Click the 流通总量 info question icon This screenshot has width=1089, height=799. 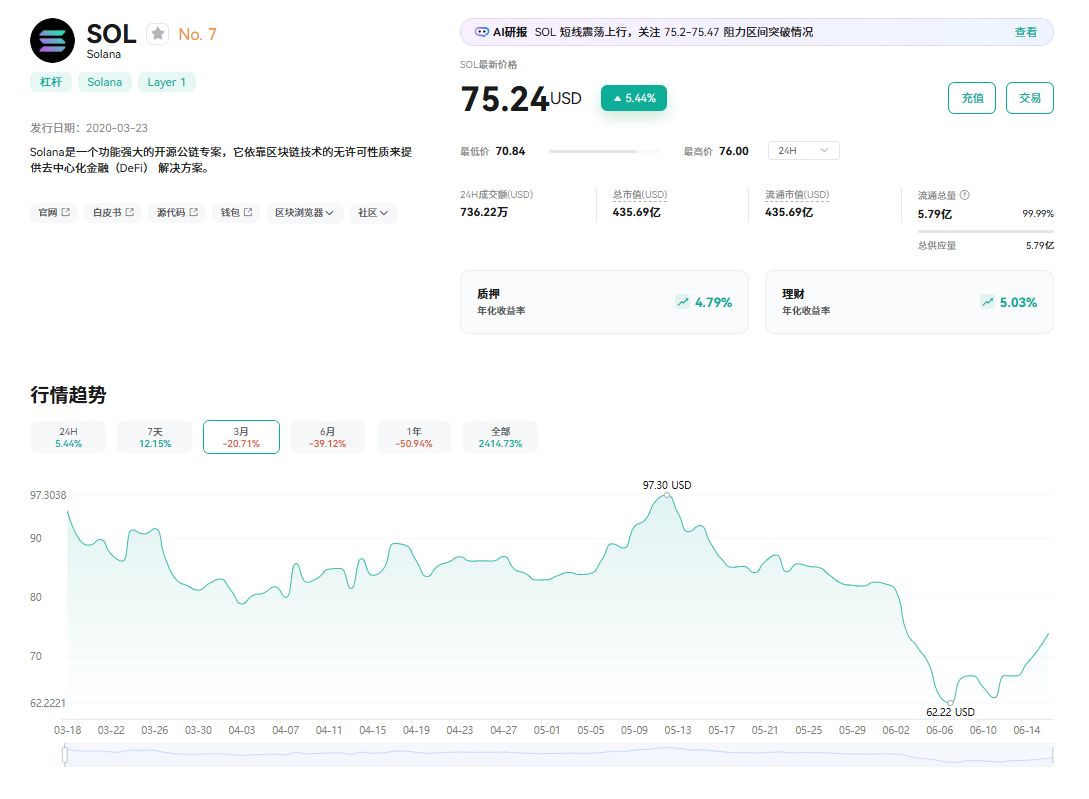pyautogui.click(x=964, y=195)
